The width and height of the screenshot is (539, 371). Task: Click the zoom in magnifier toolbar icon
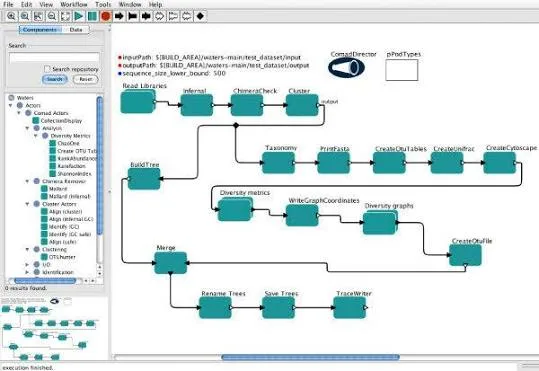pos(11,16)
